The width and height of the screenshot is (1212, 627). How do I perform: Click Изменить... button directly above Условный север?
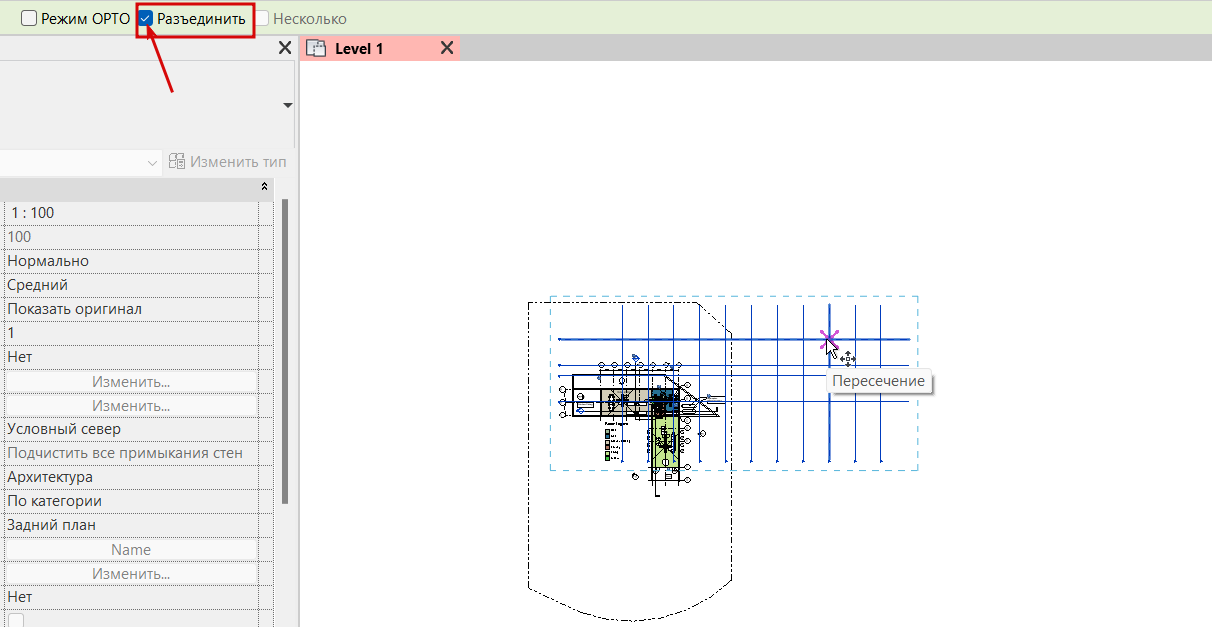pos(131,405)
